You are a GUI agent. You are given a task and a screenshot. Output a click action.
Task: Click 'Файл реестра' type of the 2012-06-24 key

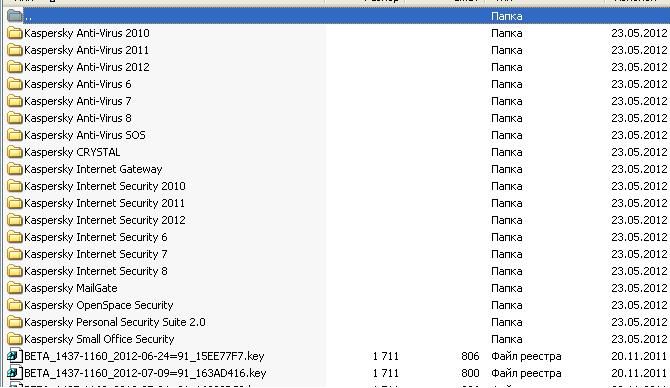pos(526,356)
